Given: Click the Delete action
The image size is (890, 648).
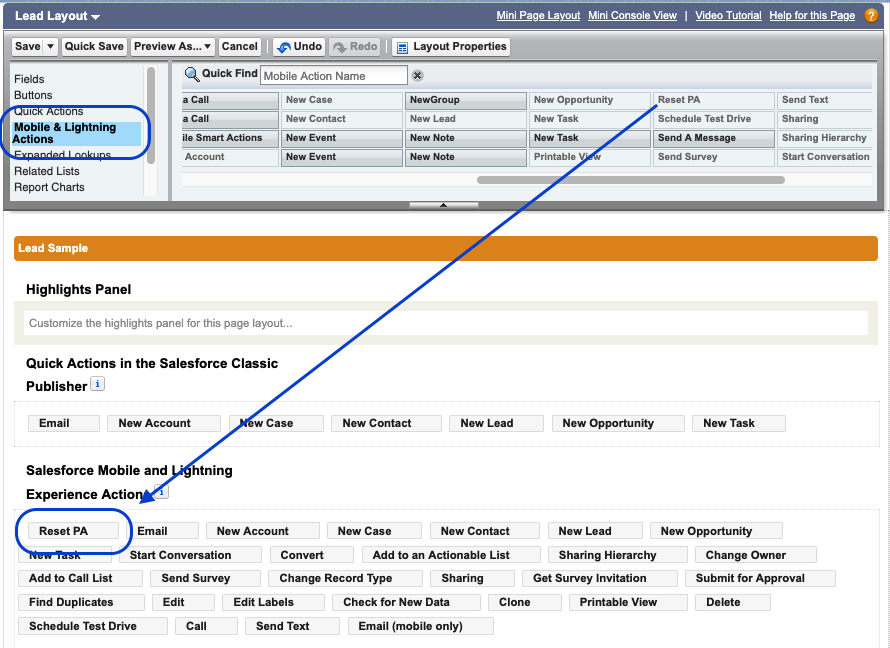Looking at the screenshot, I should pos(733,602).
